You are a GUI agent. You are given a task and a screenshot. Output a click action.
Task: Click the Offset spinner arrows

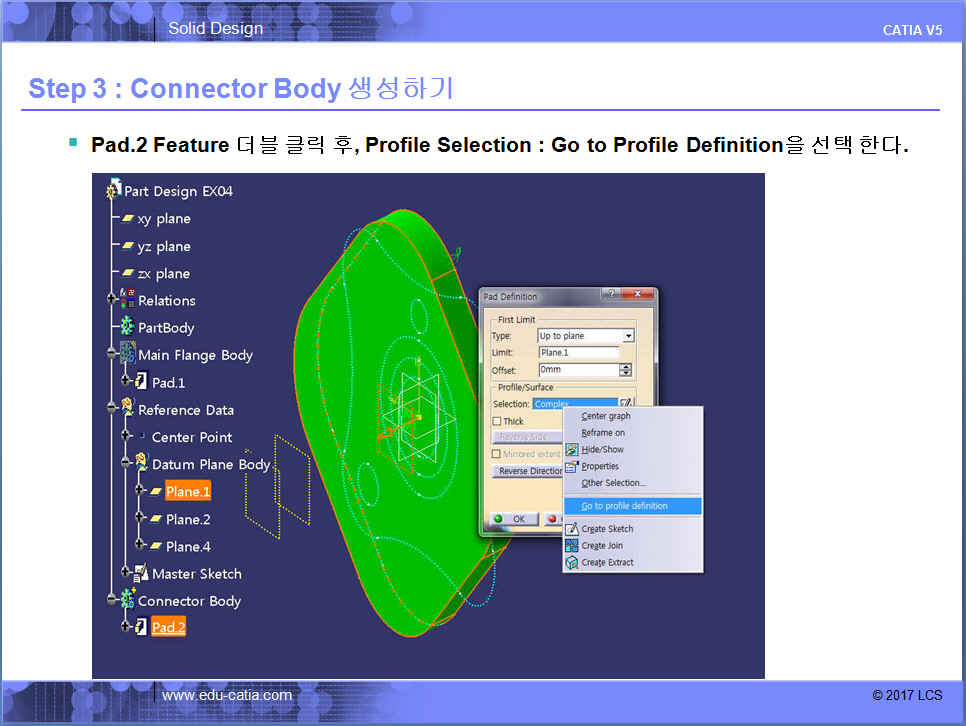pos(626,370)
